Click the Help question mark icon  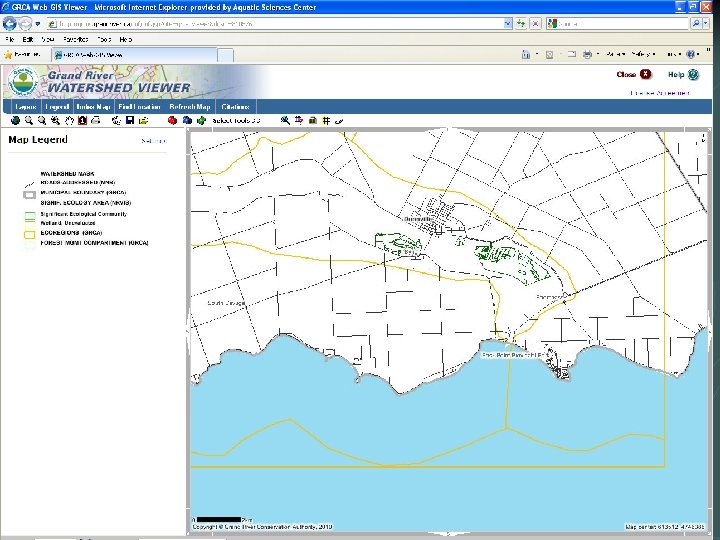695,74
